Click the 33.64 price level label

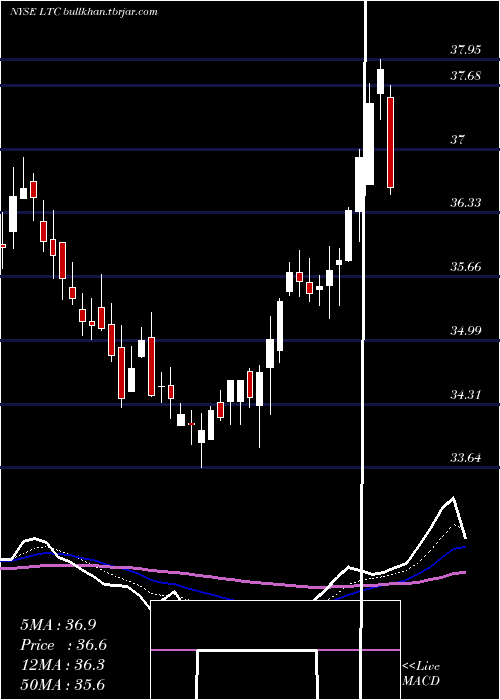pos(466,458)
